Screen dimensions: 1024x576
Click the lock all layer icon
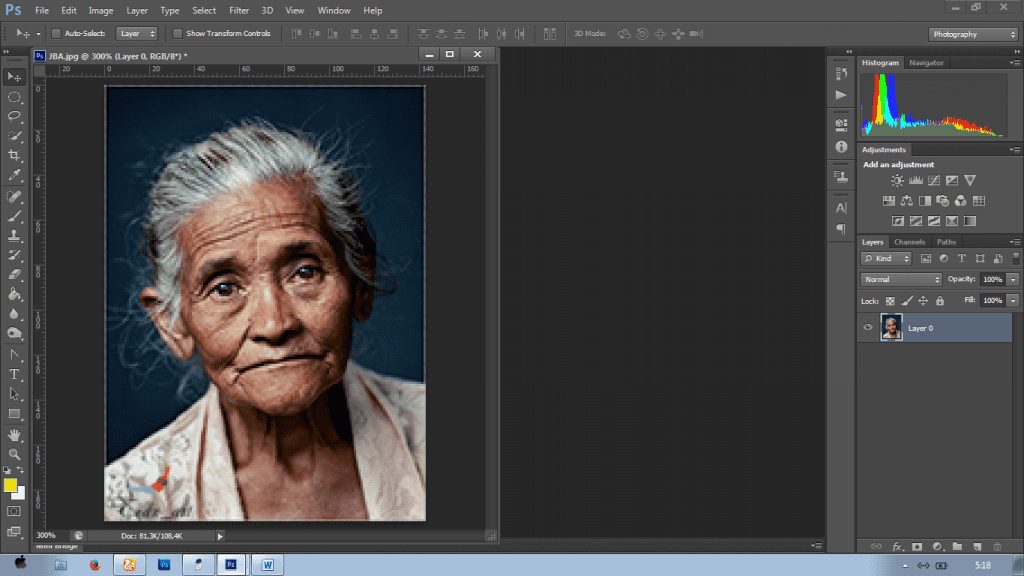[940, 301]
